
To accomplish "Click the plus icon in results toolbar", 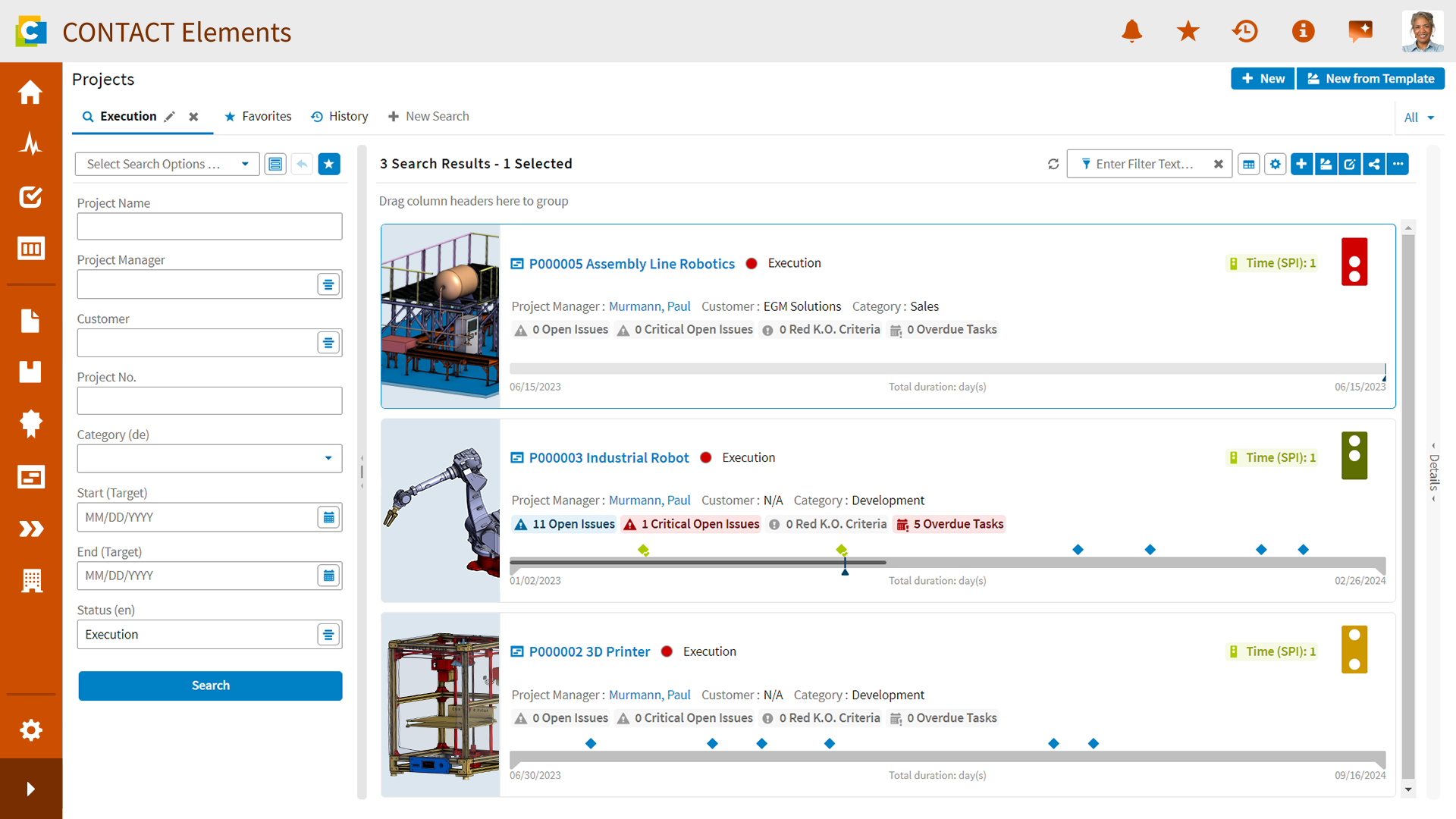I will pyautogui.click(x=1301, y=164).
